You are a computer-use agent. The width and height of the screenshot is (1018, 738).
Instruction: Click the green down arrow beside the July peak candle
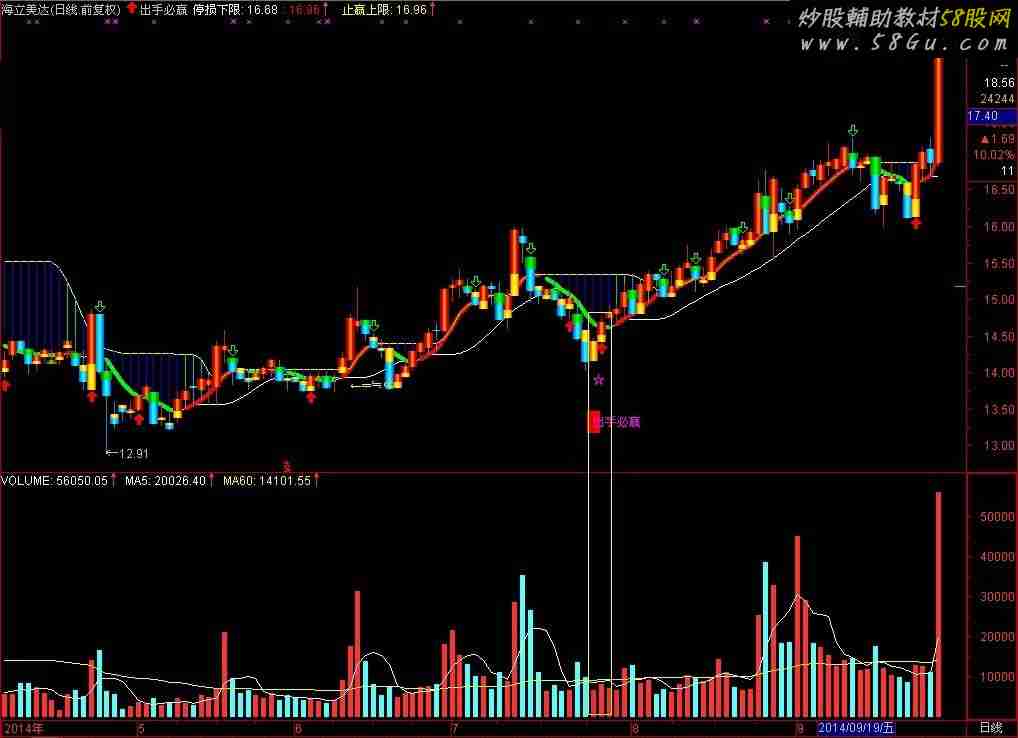531,248
